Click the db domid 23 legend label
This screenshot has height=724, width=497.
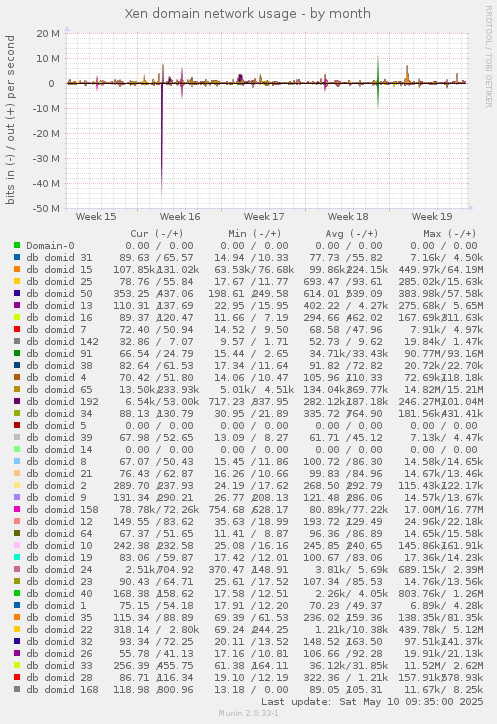(x=59, y=582)
